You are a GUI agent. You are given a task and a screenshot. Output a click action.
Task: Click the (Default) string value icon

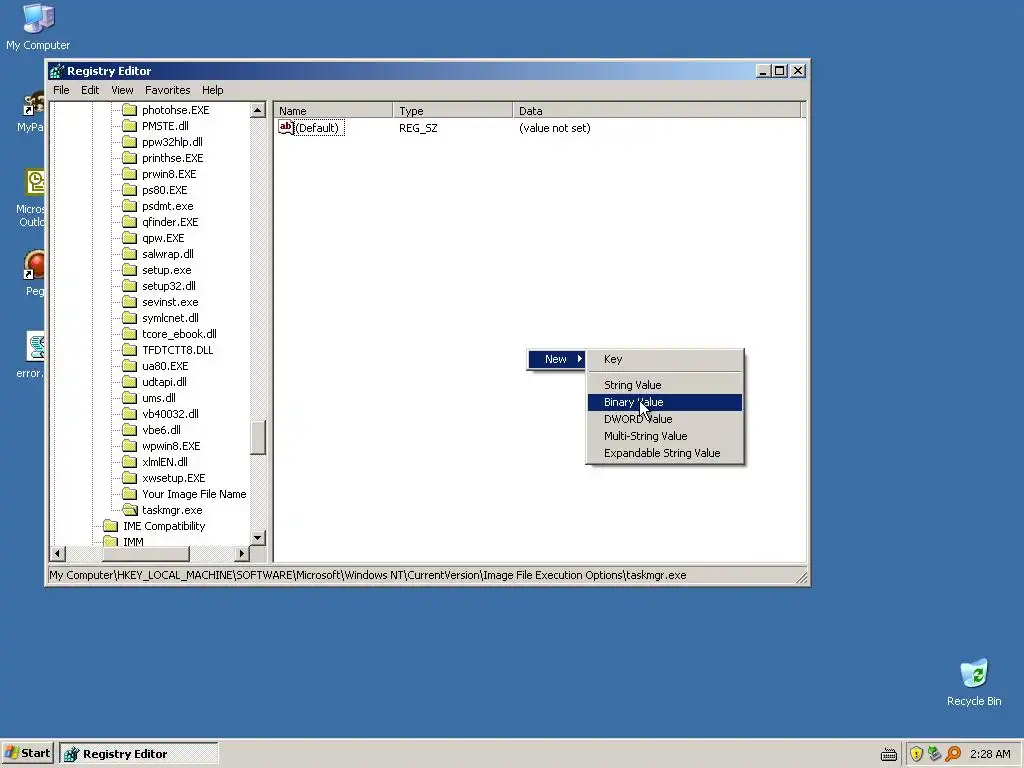(286, 127)
